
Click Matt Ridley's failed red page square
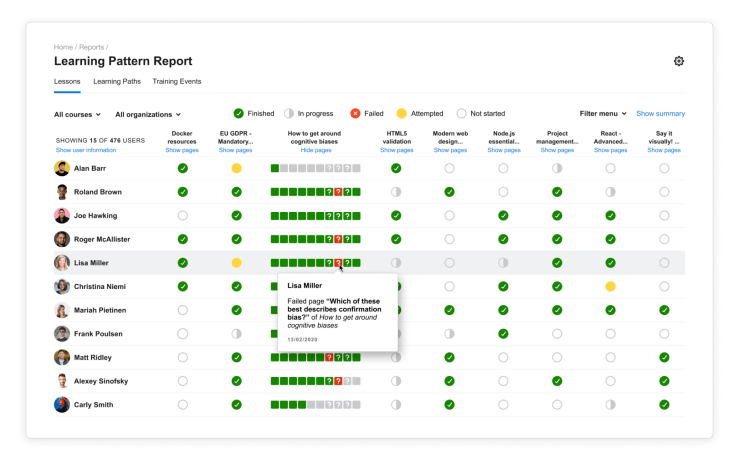[x=329, y=358]
